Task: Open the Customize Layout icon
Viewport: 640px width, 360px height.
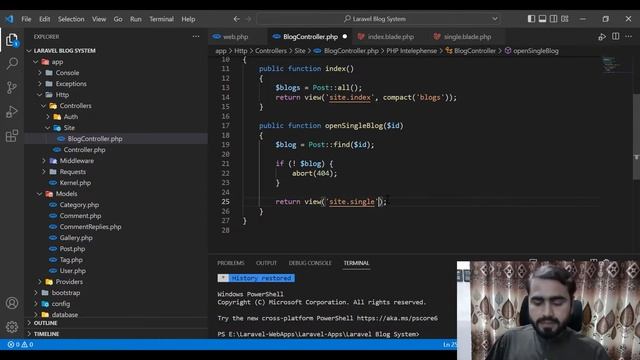Action: pos(564,19)
